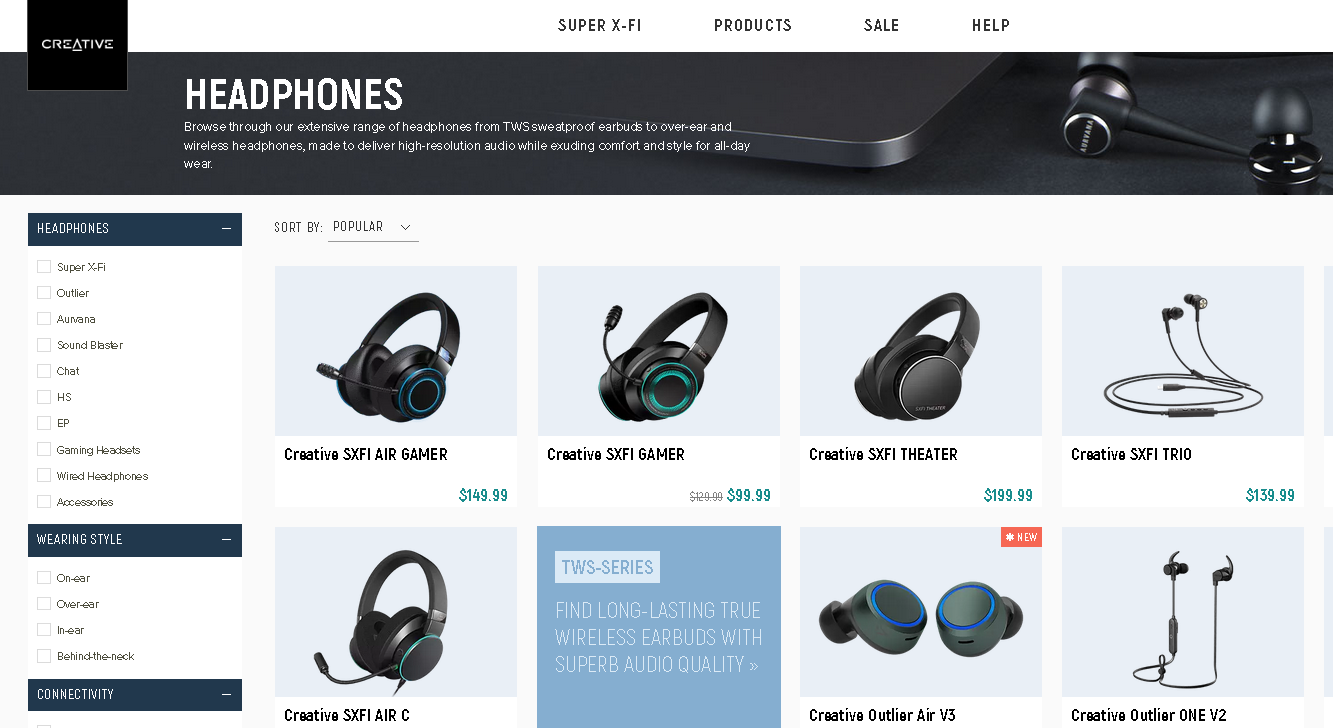
Task: Enable the Gaming Headsets checkbox
Action: [x=44, y=449]
